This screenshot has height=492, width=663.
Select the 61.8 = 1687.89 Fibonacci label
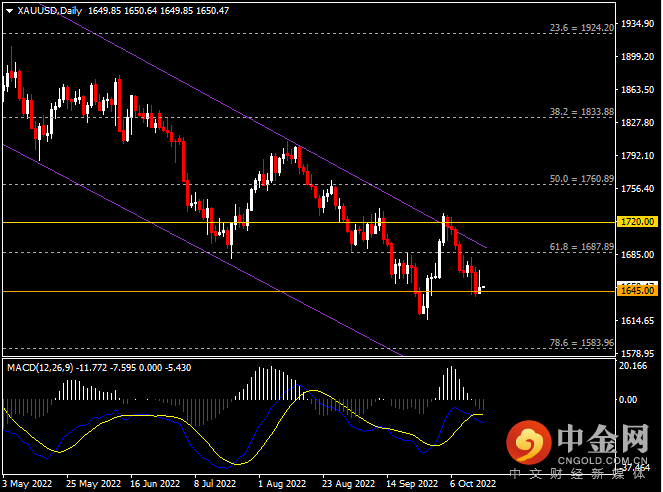point(581,247)
